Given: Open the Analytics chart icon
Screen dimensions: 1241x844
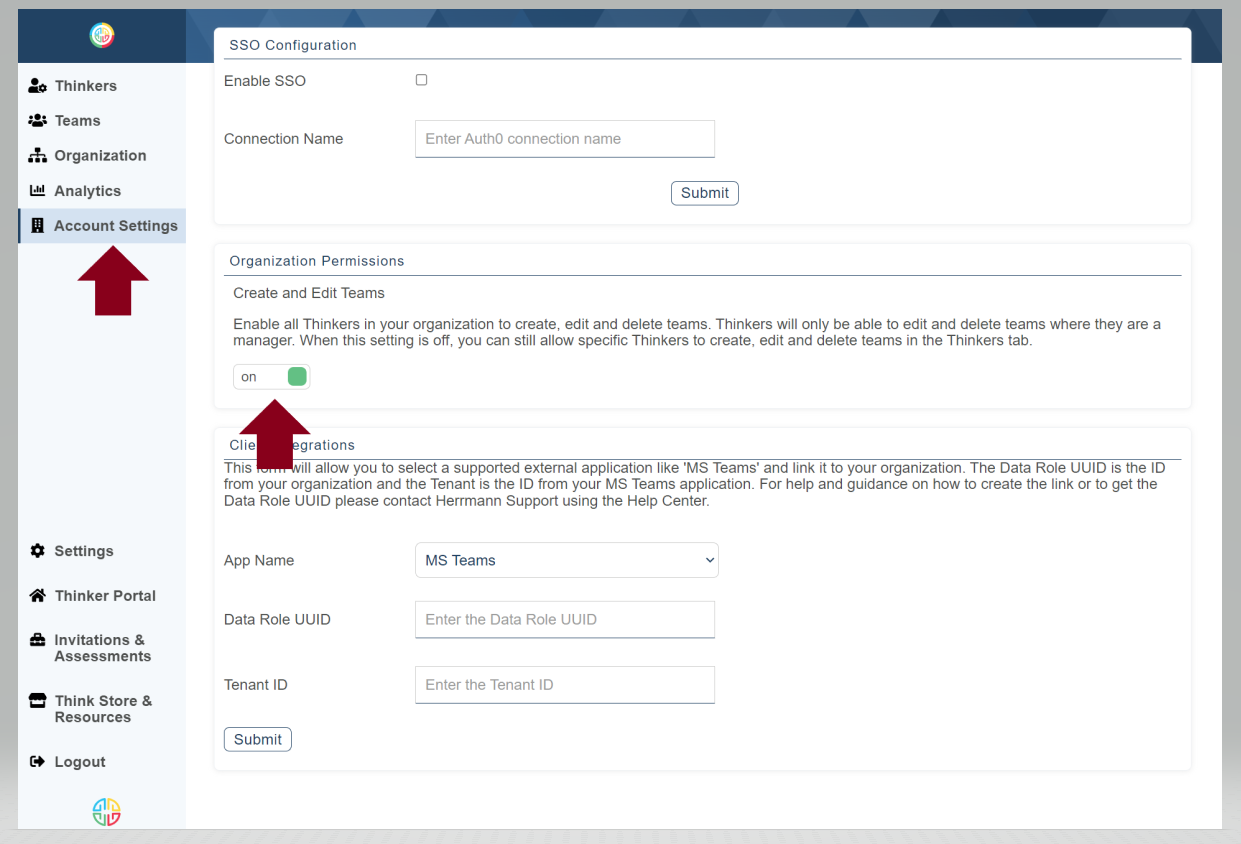Looking at the screenshot, I should coord(37,190).
